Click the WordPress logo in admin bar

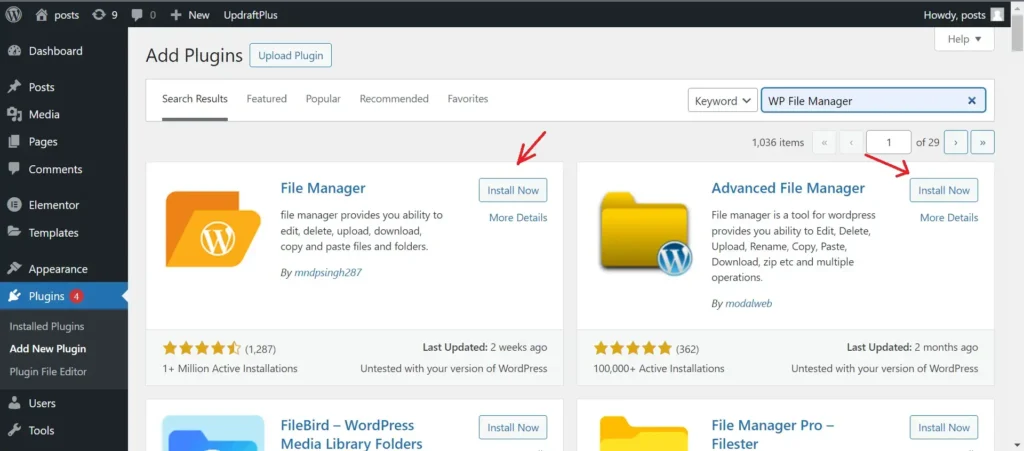coord(14,15)
